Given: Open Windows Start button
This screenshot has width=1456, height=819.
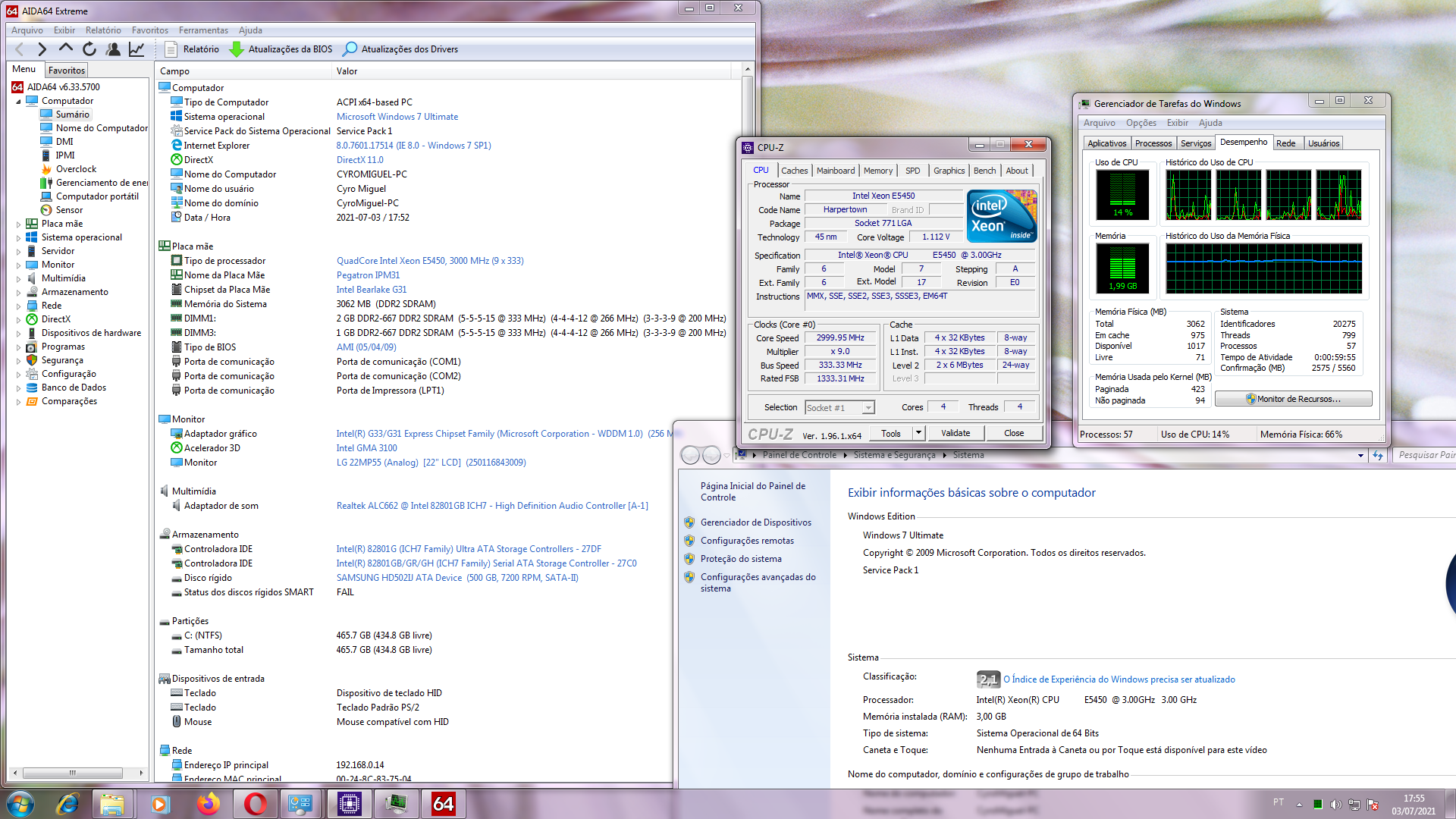Looking at the screenshot, I should (20, 804).
